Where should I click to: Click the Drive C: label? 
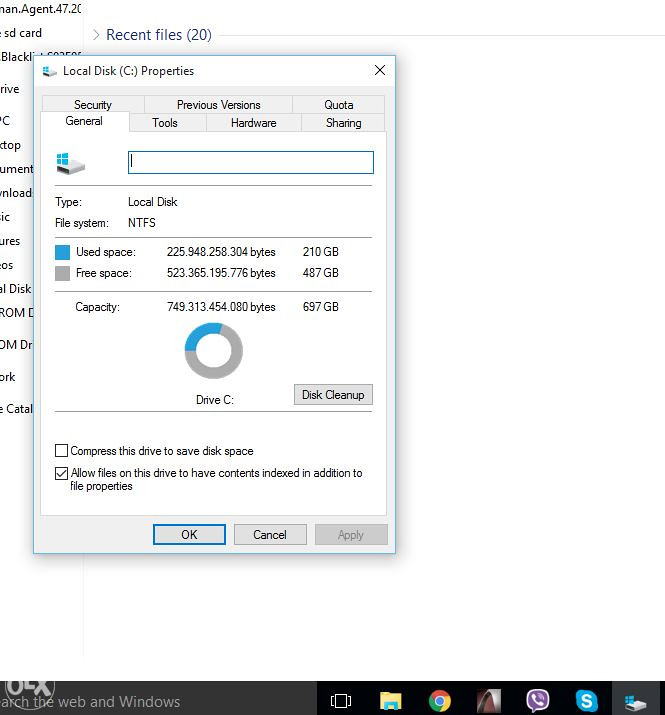[215, 400]
